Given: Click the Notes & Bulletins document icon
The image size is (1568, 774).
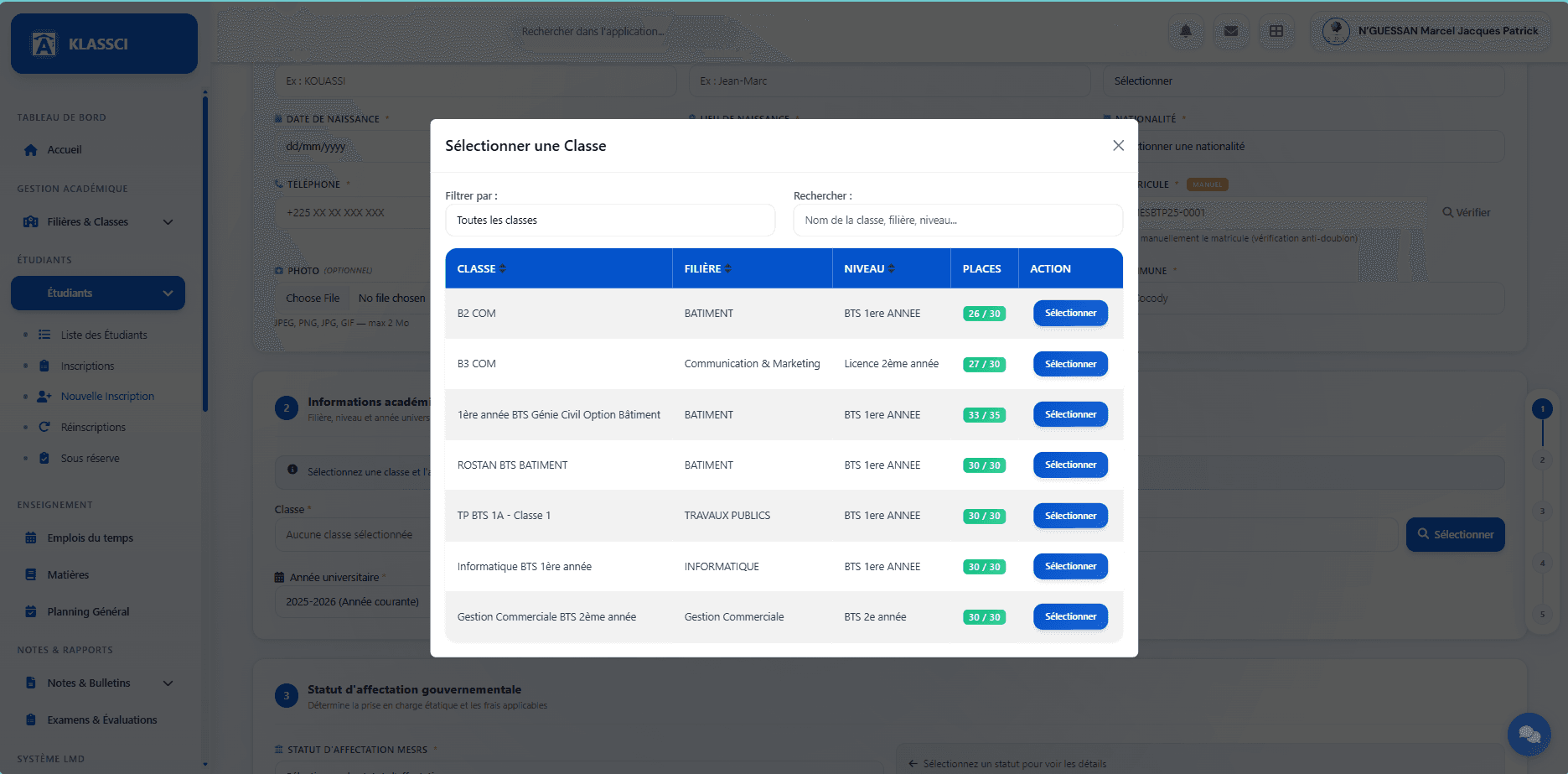Looking at the screenshot, I should pyautogui.click(x=31, y=683).
